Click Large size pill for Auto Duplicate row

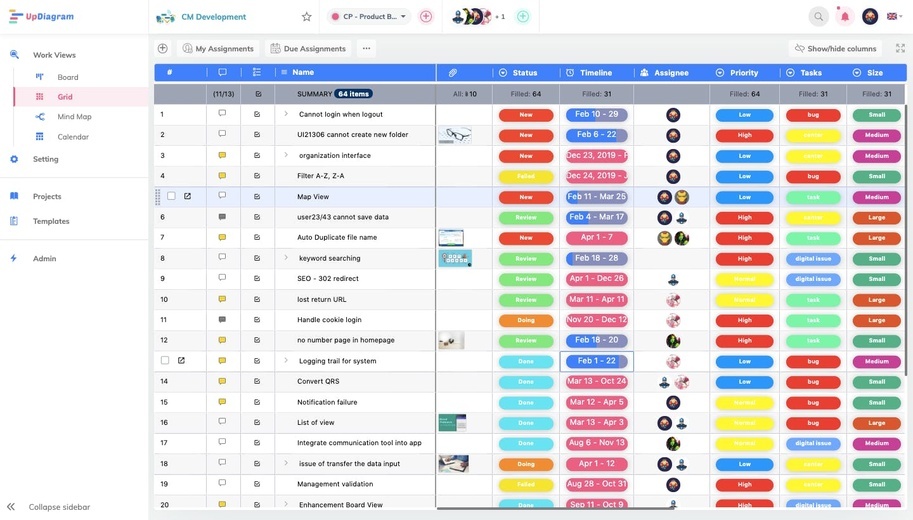coord(876,238)
